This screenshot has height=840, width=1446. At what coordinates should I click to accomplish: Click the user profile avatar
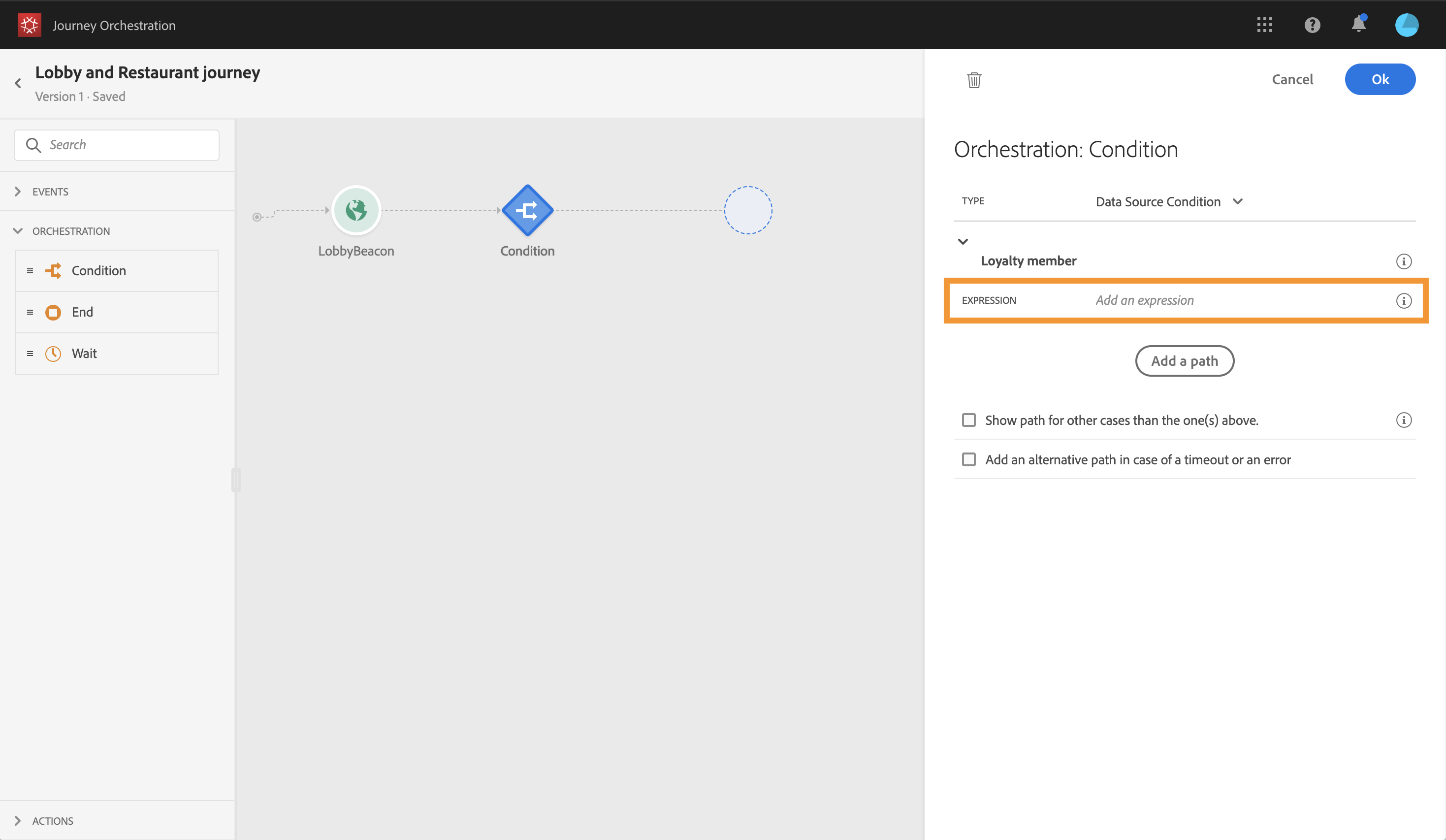[x=1407, y=25]
